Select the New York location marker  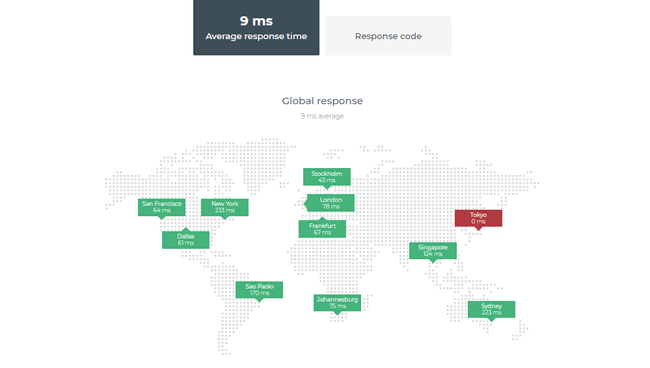[225, 207]
